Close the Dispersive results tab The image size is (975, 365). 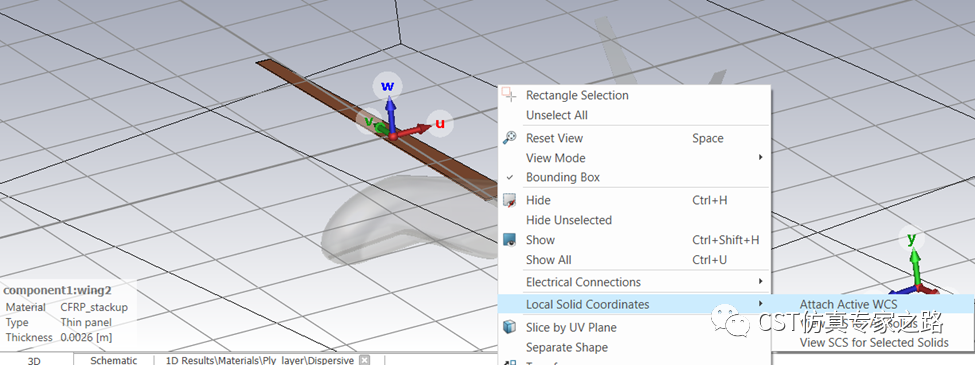[365, 360]
